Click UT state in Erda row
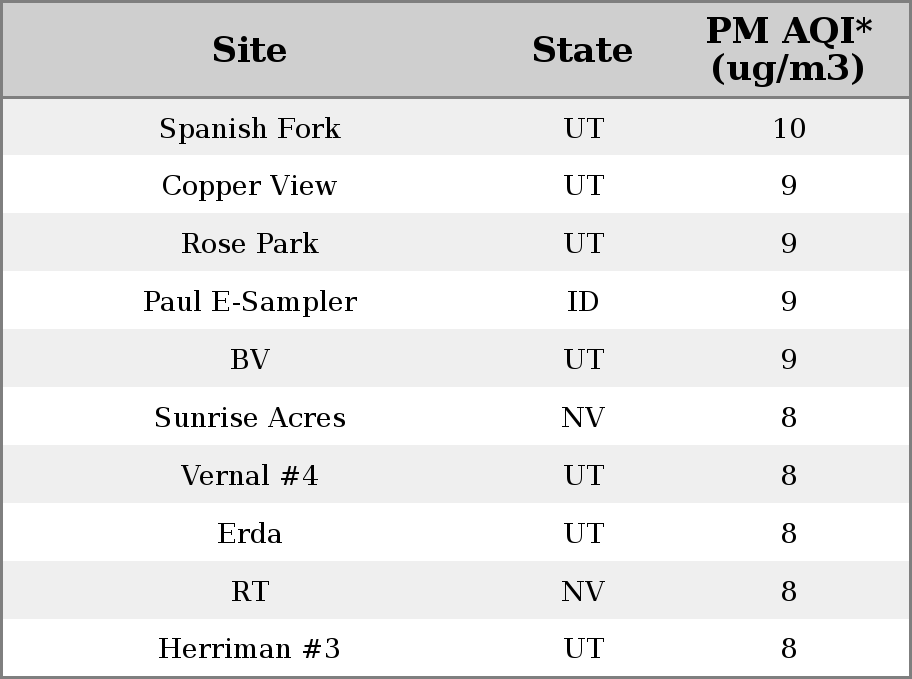This screenshot has height=679, width=912. coord(584,534)
